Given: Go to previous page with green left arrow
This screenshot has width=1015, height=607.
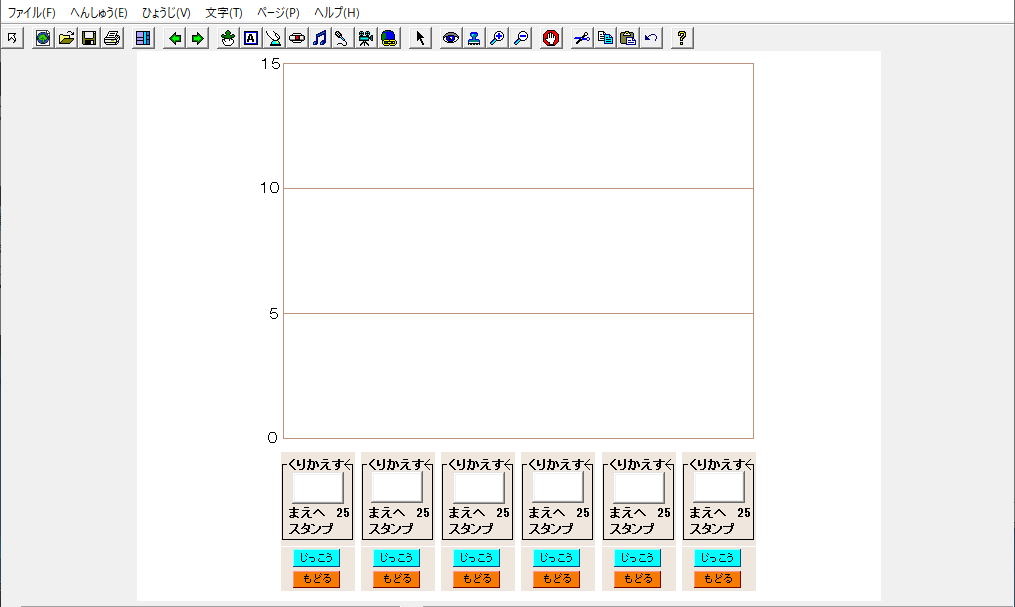Looking at the screenshot, I should pos(175,38).
